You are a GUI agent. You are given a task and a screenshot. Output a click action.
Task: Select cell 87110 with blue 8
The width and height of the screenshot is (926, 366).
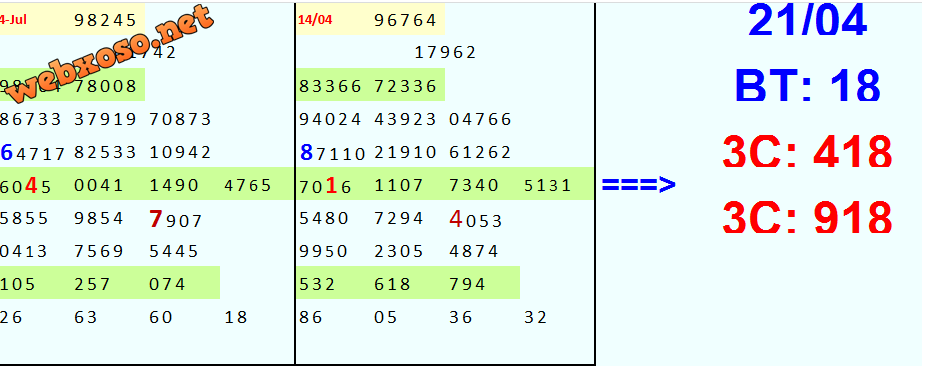tap(333, 153)
